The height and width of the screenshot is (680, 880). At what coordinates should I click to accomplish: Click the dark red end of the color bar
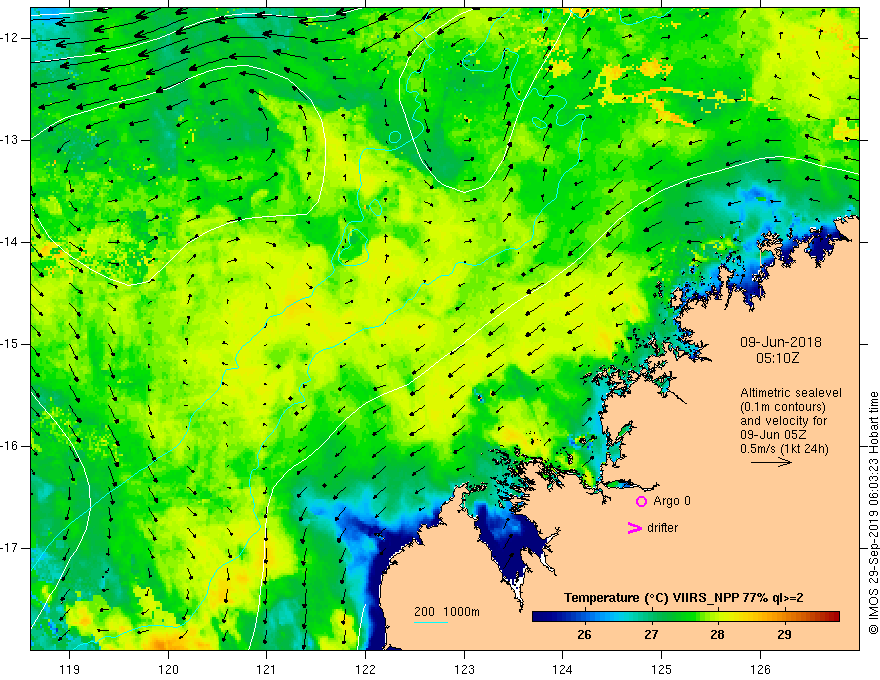[x=835, y=617]
